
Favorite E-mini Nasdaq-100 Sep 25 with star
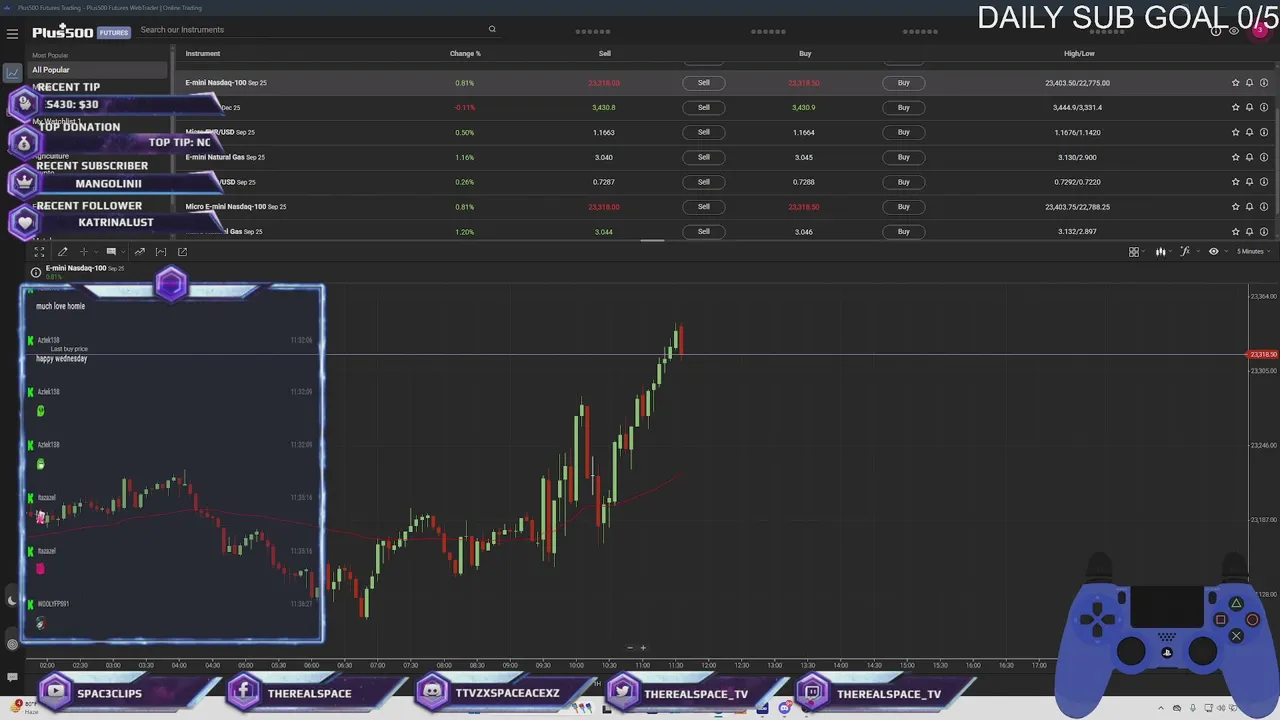pos(1235,83)
